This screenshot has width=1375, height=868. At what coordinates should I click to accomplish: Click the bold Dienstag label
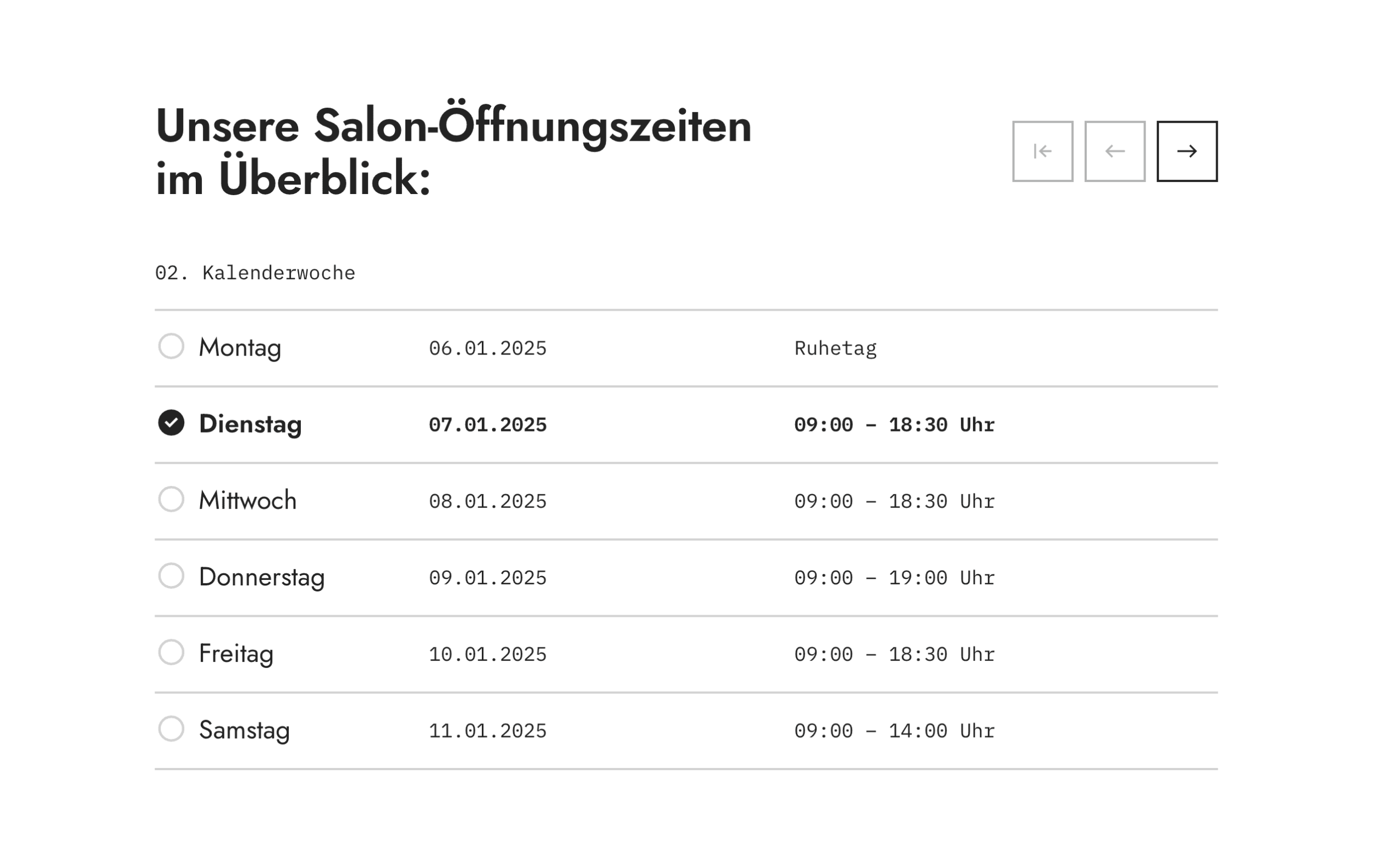coord(250,424)
